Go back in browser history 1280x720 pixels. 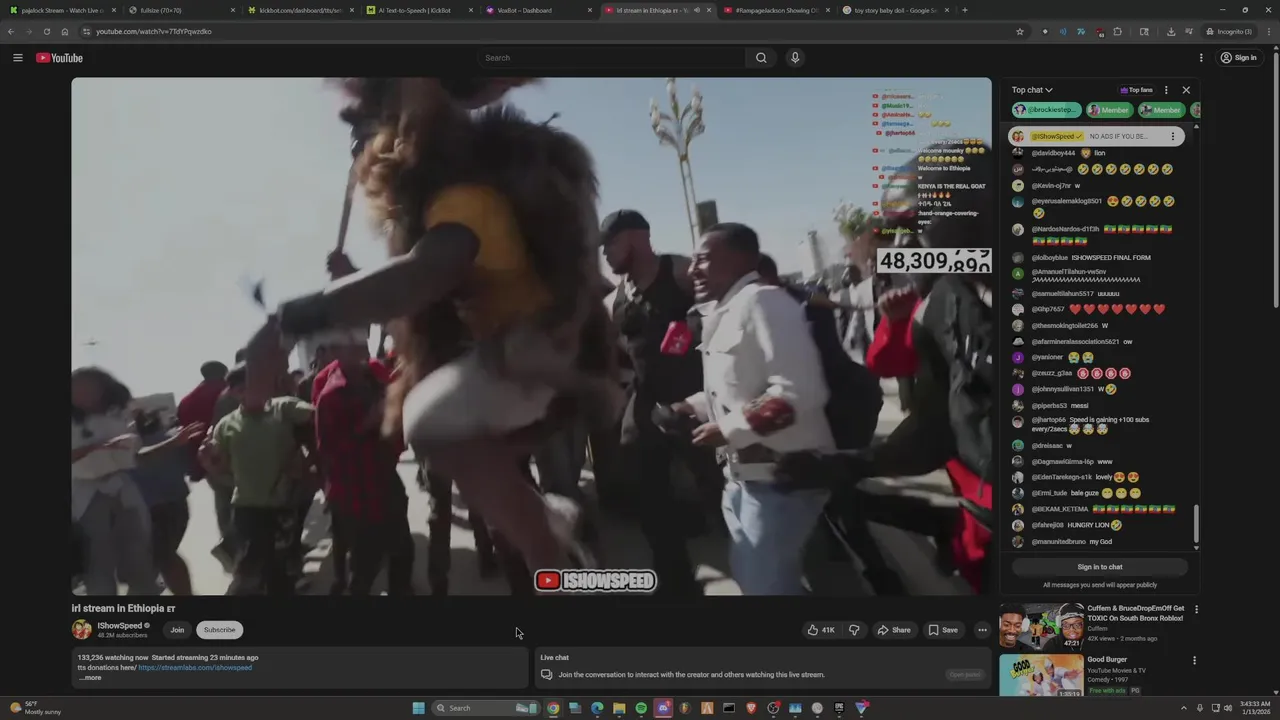(11, 31)
